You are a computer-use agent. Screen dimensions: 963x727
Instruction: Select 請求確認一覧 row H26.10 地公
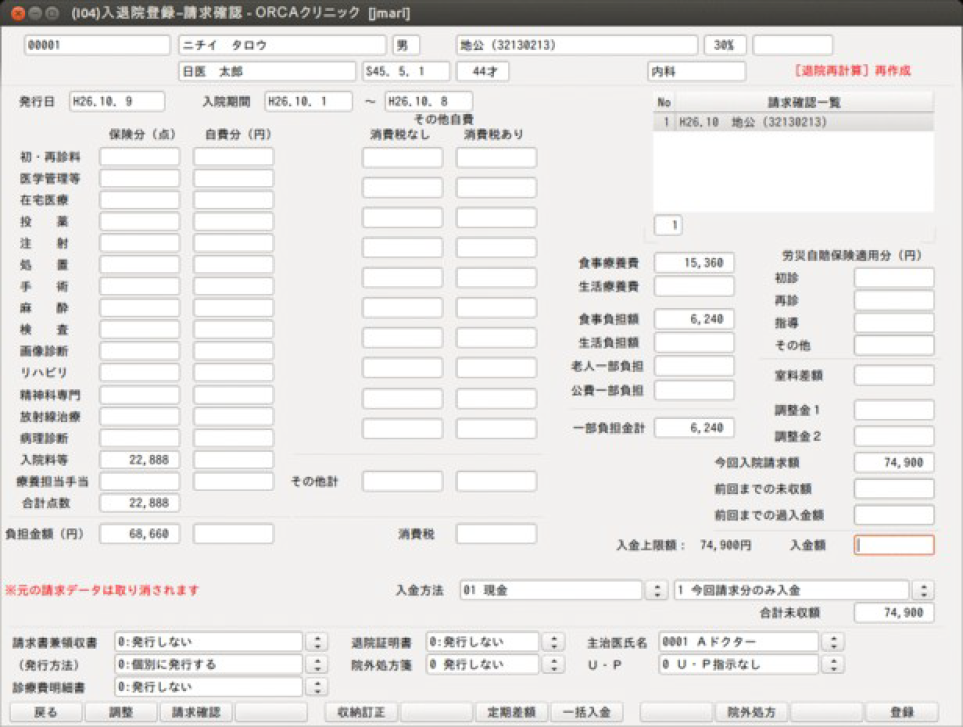click(x=793, y=122)
